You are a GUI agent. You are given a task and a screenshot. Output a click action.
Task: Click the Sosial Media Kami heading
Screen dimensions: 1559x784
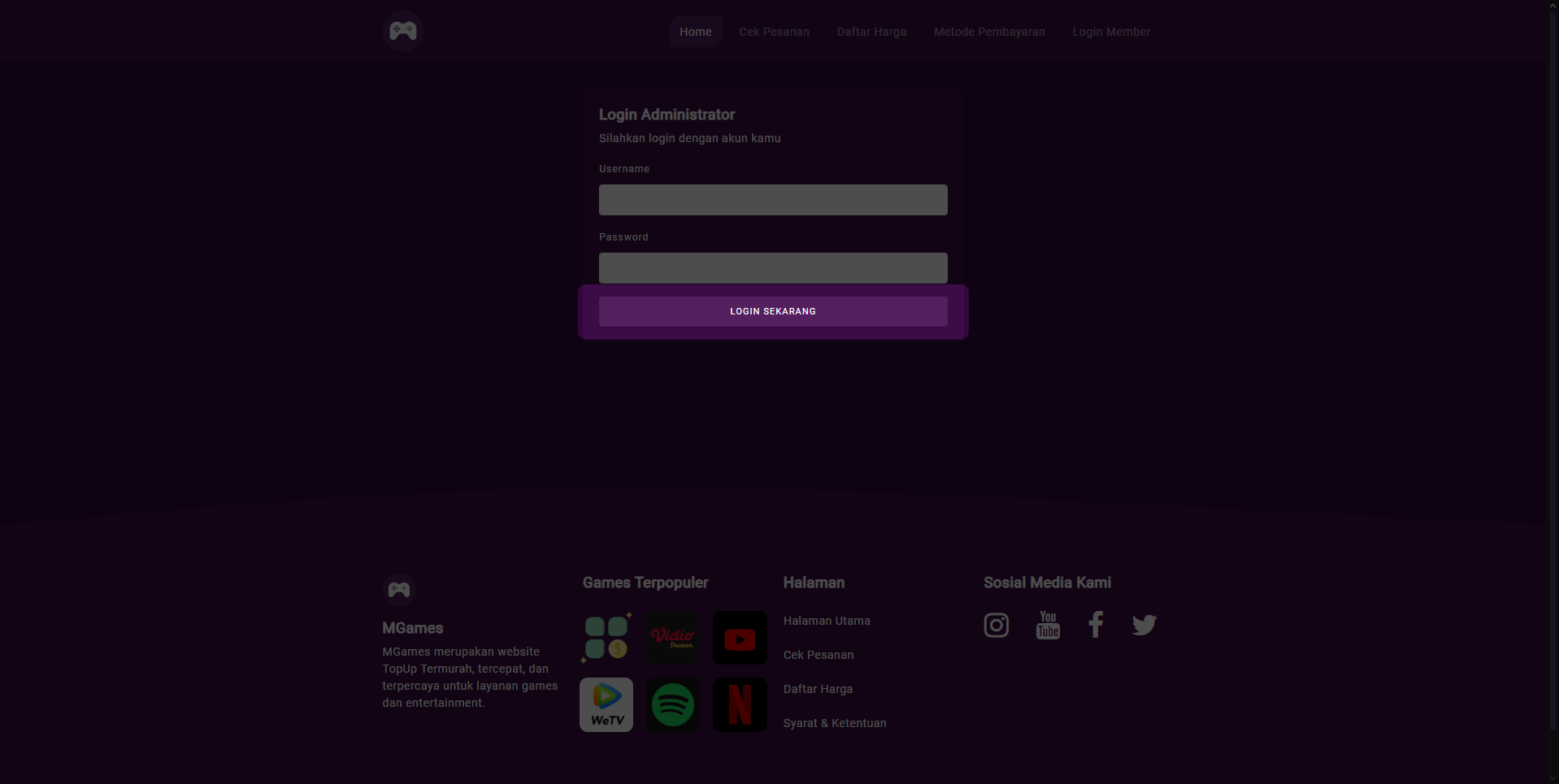click(1047, 583)
